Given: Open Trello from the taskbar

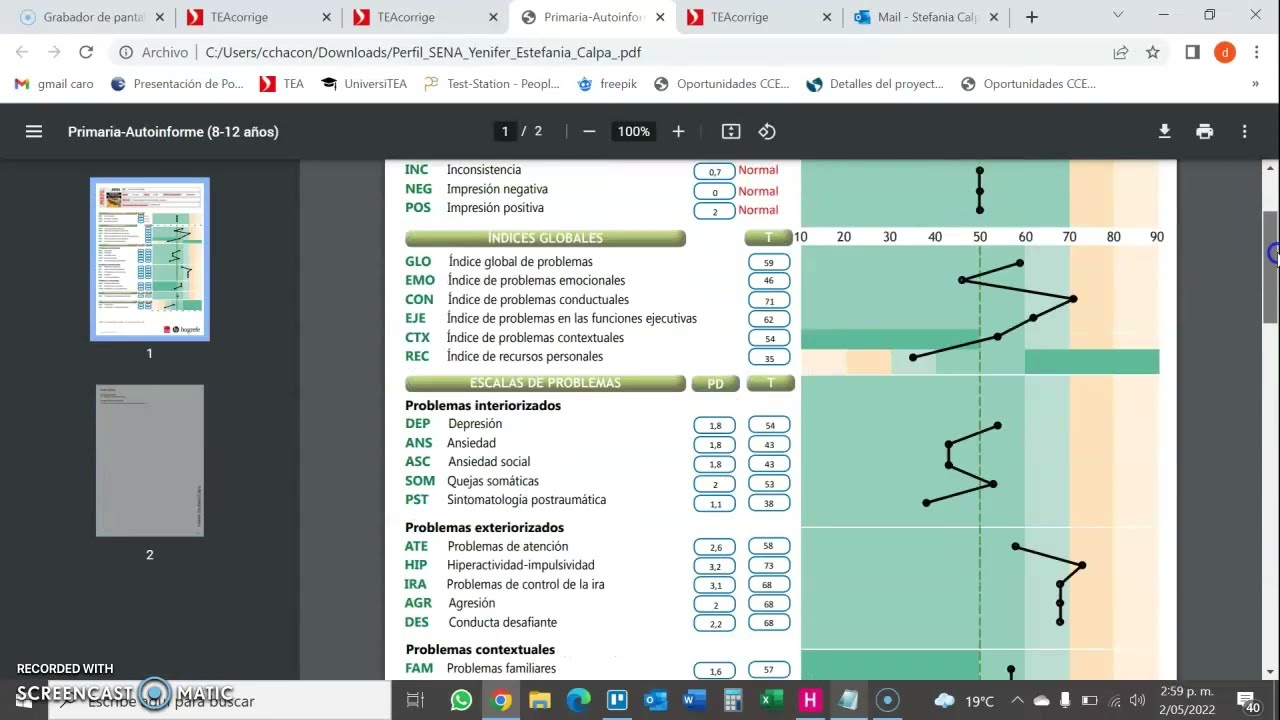Looking at the screenshot, I should pos(617,700).
